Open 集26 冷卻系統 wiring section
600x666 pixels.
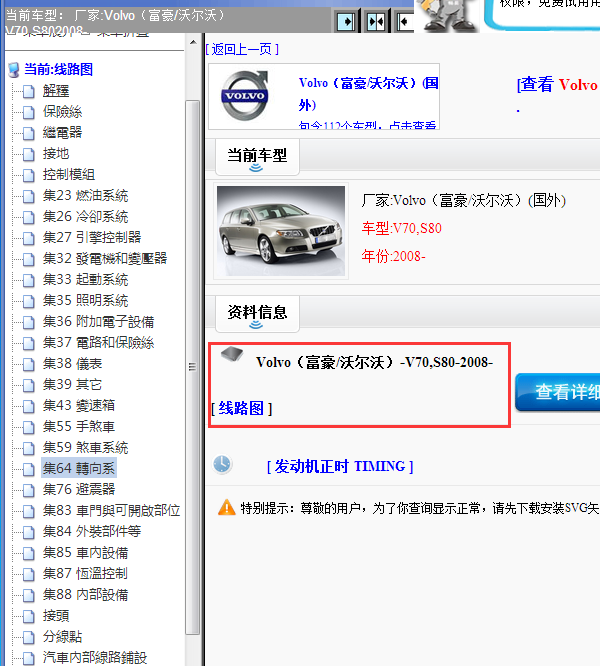click(x=85, y=217)
